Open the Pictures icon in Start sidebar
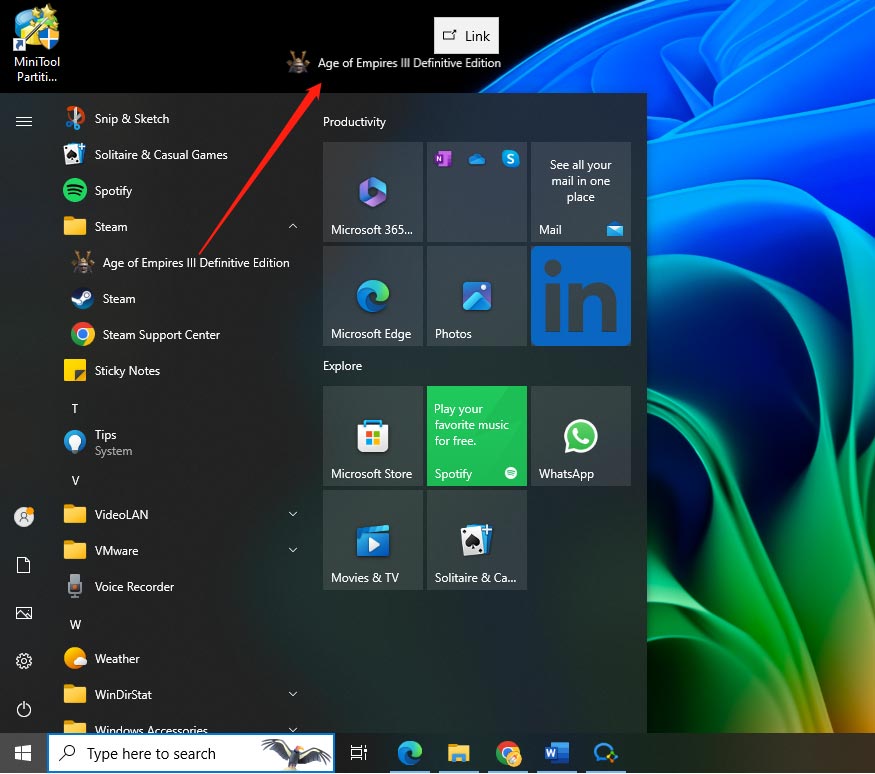The width and height of the screenshot is (875, 774). [x=23, y=613]
